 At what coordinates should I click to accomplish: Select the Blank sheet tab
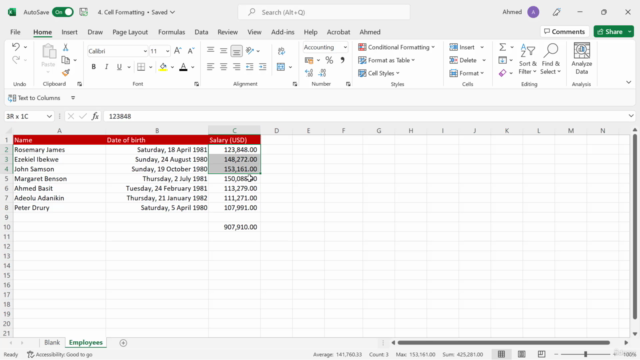pos(52,342)
